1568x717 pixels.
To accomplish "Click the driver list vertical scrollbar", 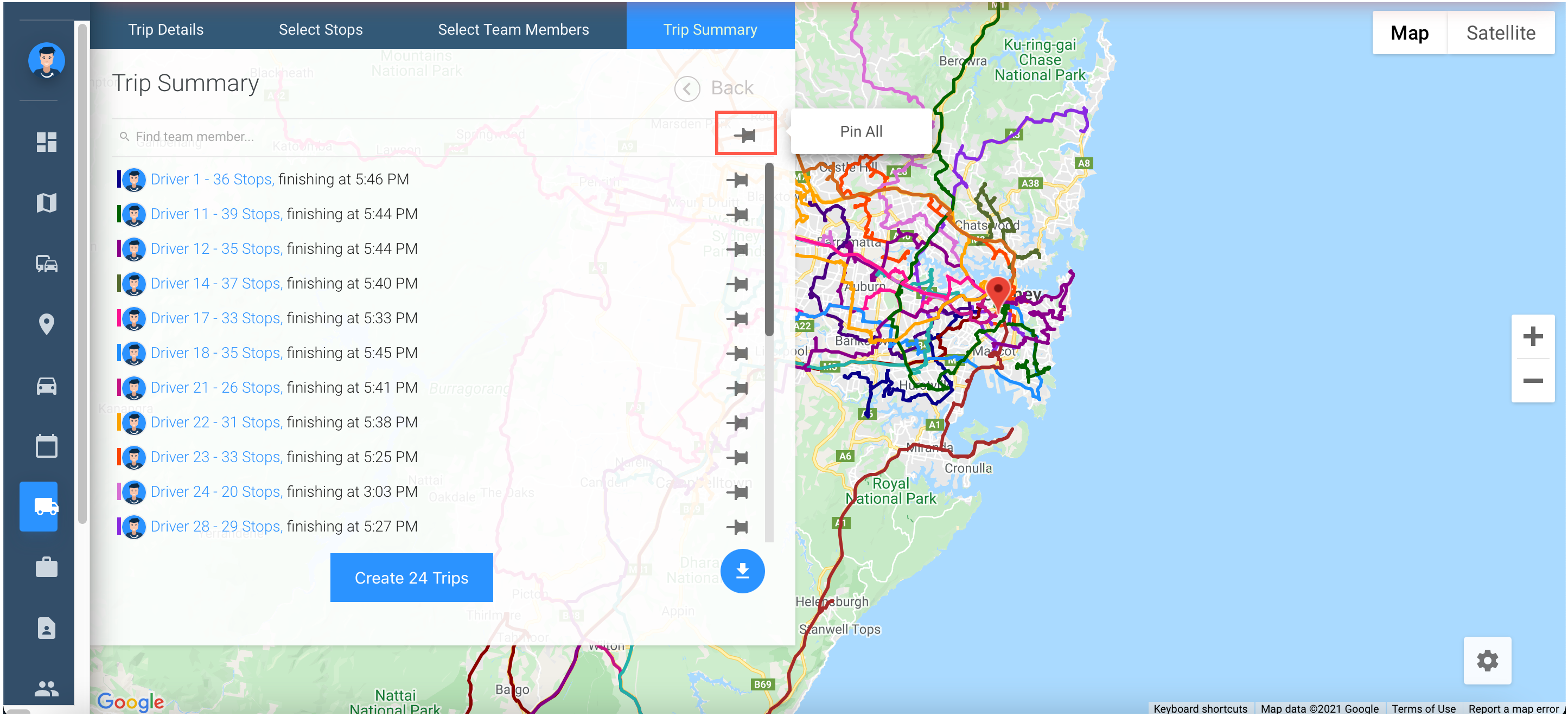I will coord(769,249).
